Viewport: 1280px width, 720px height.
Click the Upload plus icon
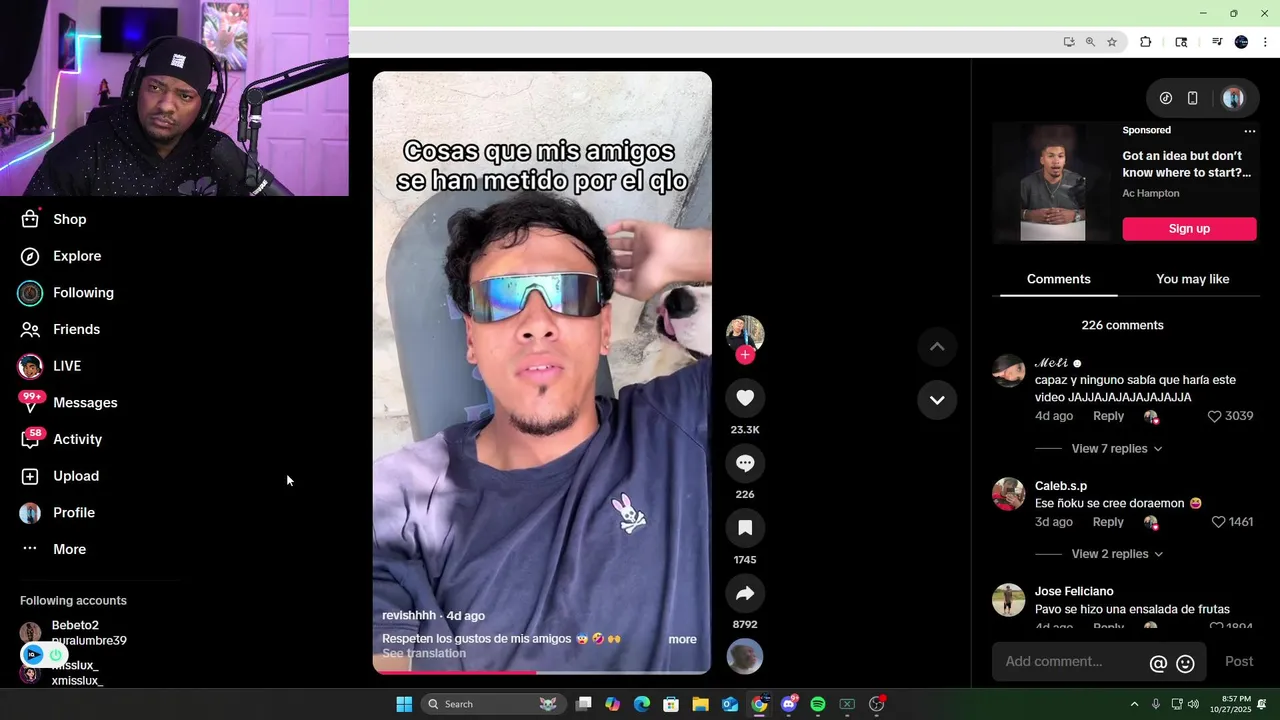tap(30, 476)
